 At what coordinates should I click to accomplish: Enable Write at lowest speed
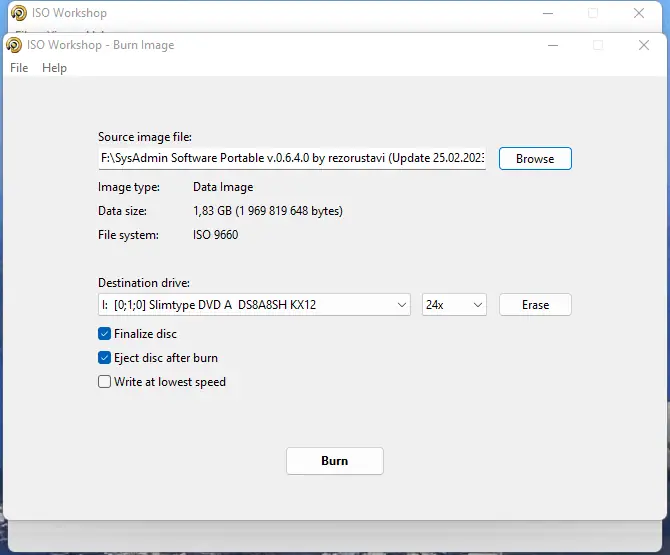[104, 382]
